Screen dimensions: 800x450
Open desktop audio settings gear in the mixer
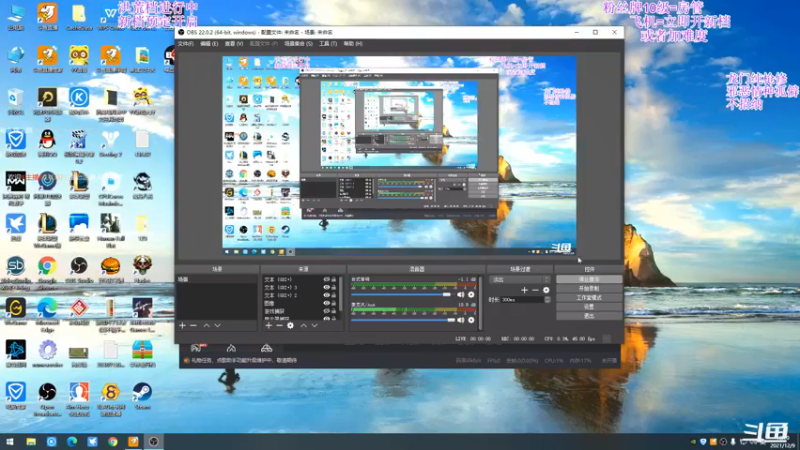[x=471, y=294]
